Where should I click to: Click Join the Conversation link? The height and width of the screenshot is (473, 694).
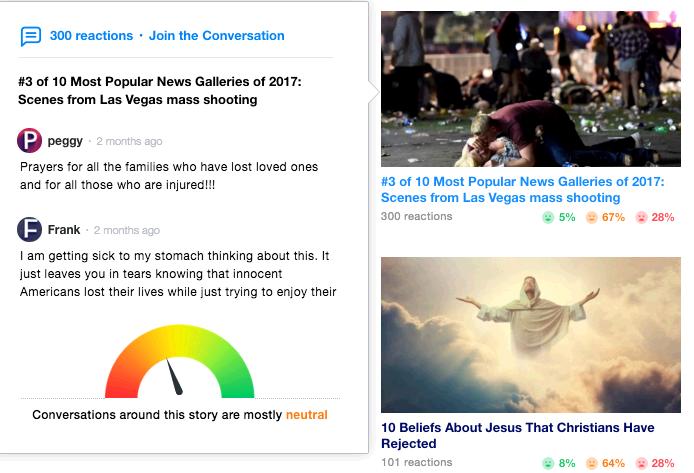[216, 36]
